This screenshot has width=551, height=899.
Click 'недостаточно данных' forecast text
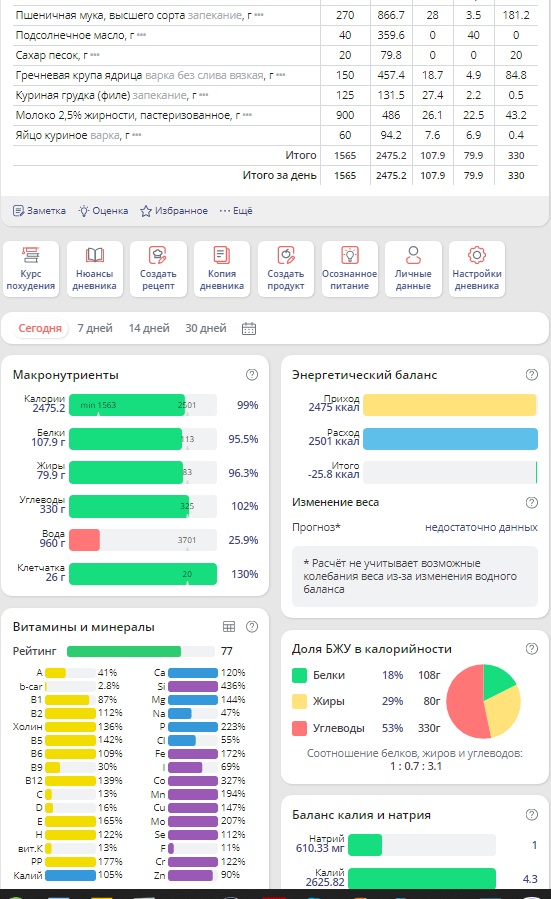(481, 527)
